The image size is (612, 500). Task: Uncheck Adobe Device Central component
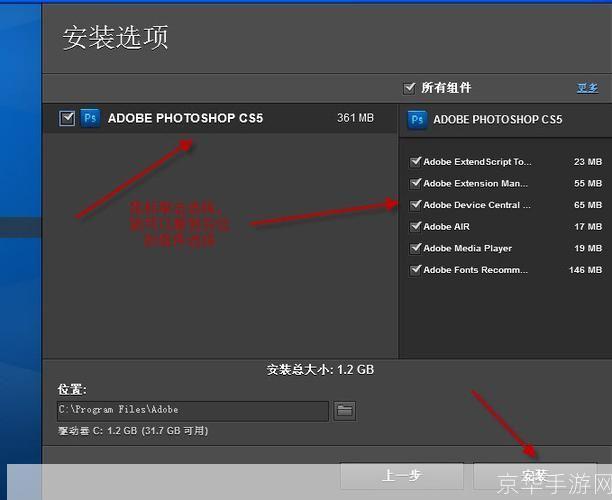coord(415,205)
